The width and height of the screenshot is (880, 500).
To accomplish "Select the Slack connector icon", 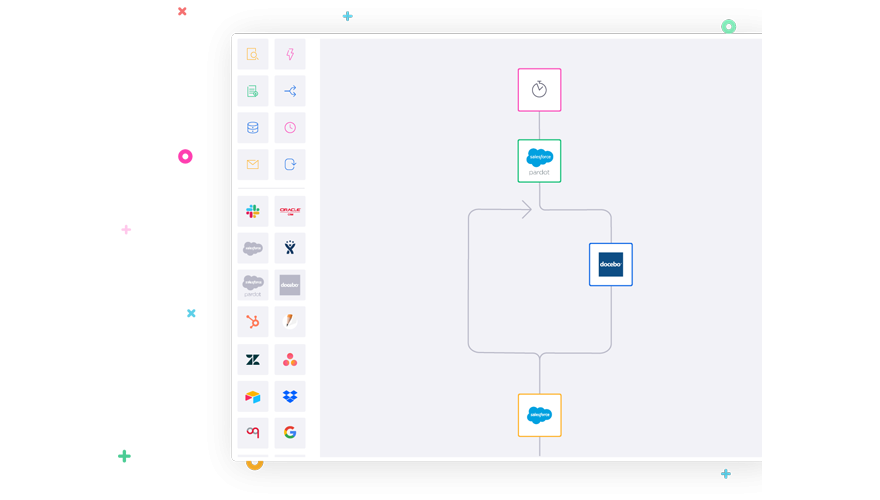I will click(253, 212).
